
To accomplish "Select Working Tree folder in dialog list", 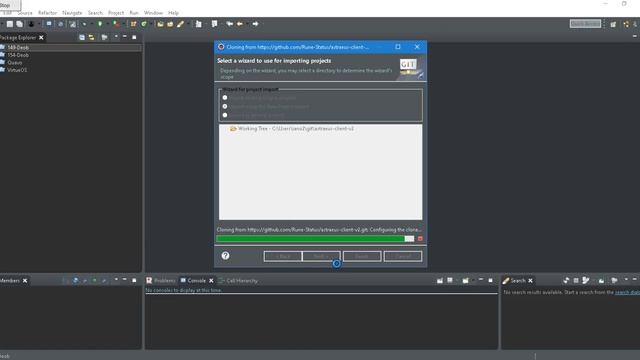I will [292, 129].
